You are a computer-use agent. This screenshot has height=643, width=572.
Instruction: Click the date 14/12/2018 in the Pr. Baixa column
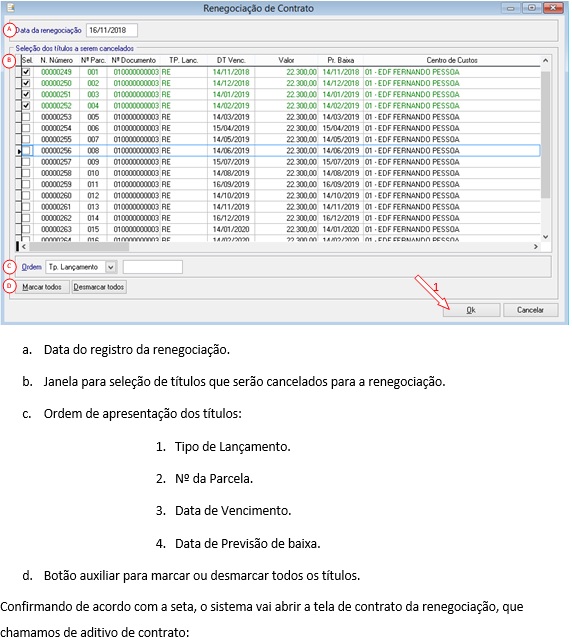pos(341,83)
